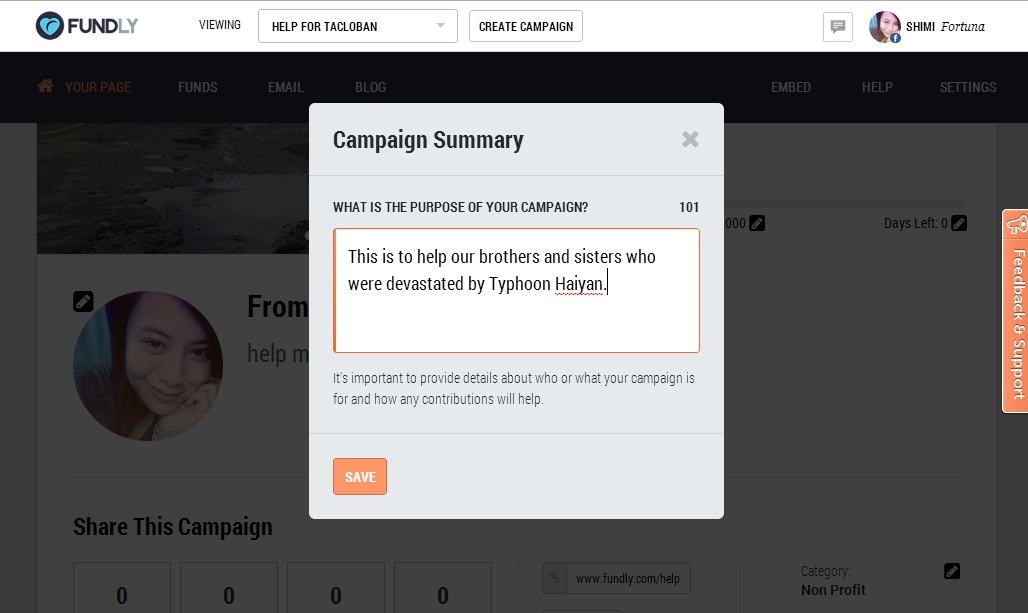1028x613 pixels.
Task: Click inside the campaign purpose text box
Action: tap(517, 290)
